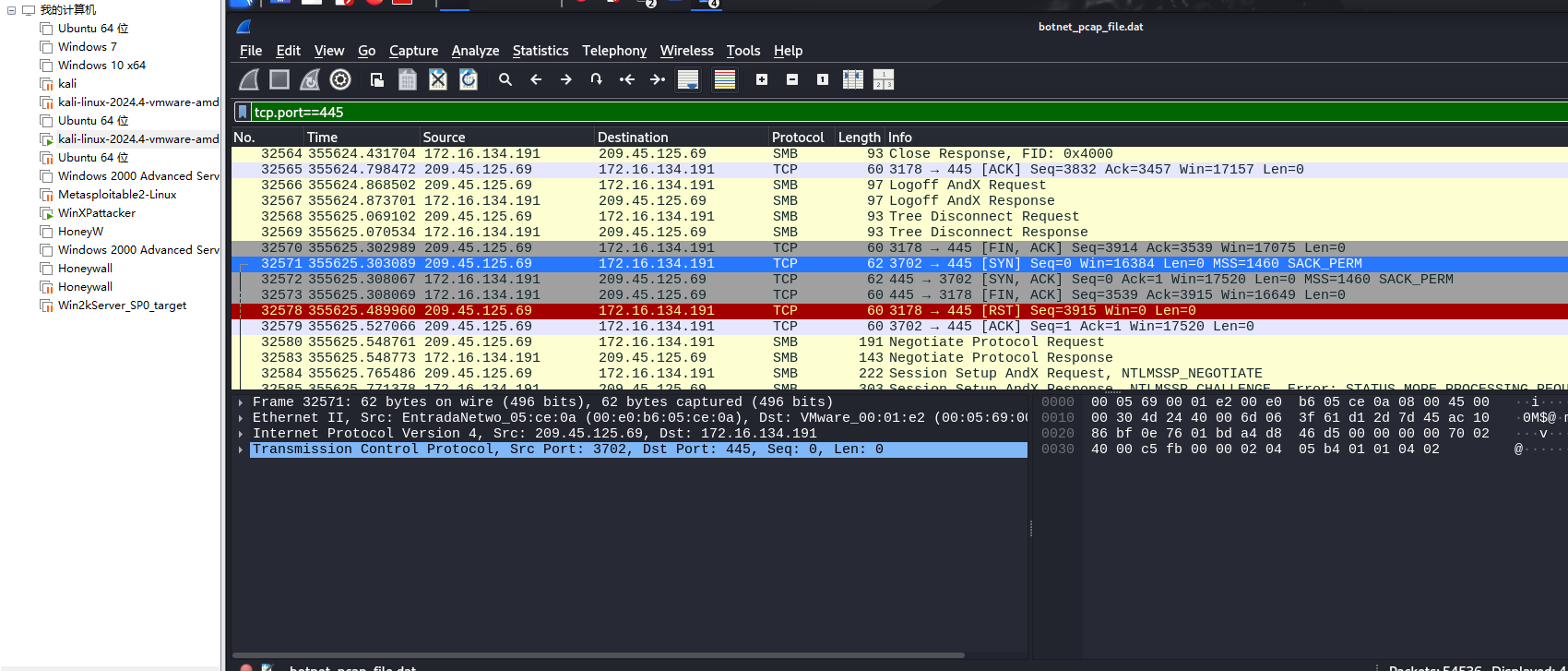The image size is (1568, 671).
Task: Expand the Frame 32571 details row
Action: [241, 402]
